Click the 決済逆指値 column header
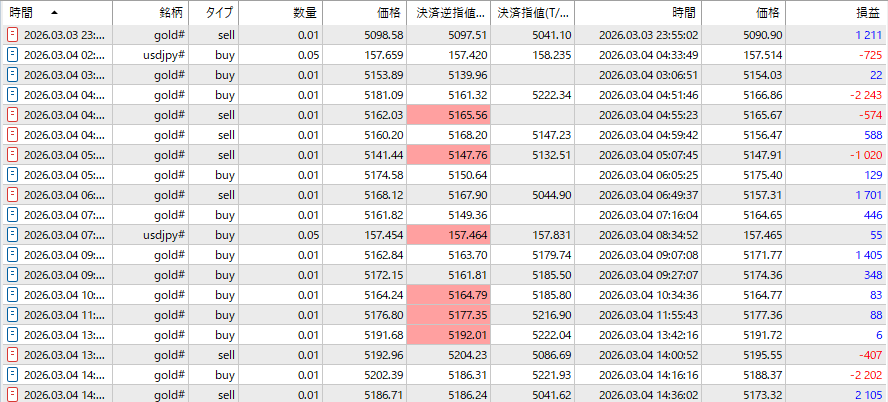Image resolution: width=888 pixels, height=402 pixels. click(x=452, y=12)
